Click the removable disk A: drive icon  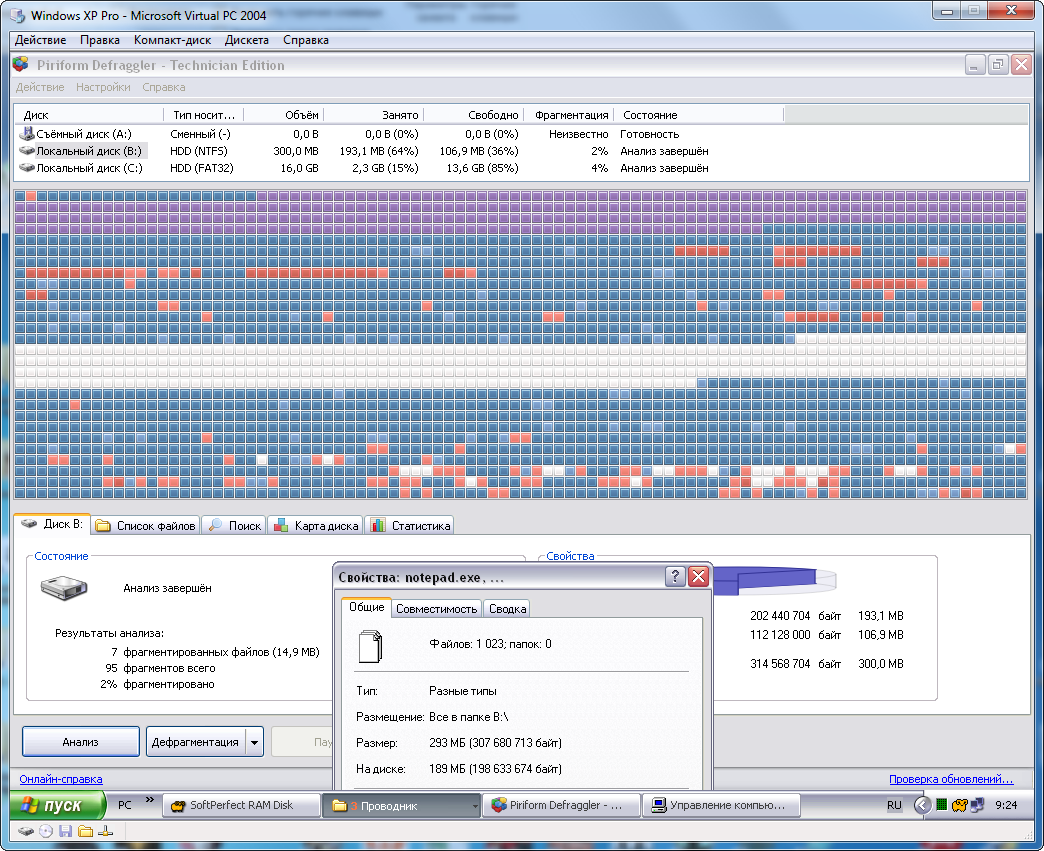pos(27,134)
